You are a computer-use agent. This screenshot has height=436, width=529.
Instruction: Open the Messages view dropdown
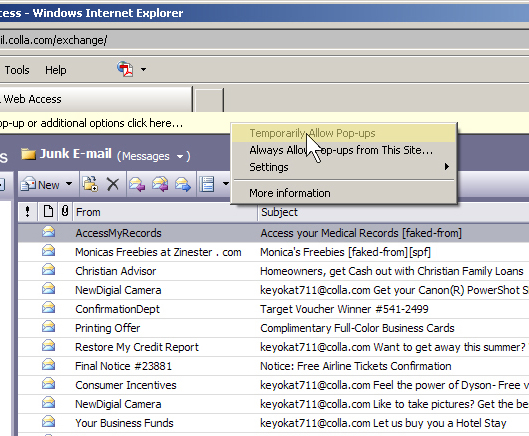coord(154,156)
